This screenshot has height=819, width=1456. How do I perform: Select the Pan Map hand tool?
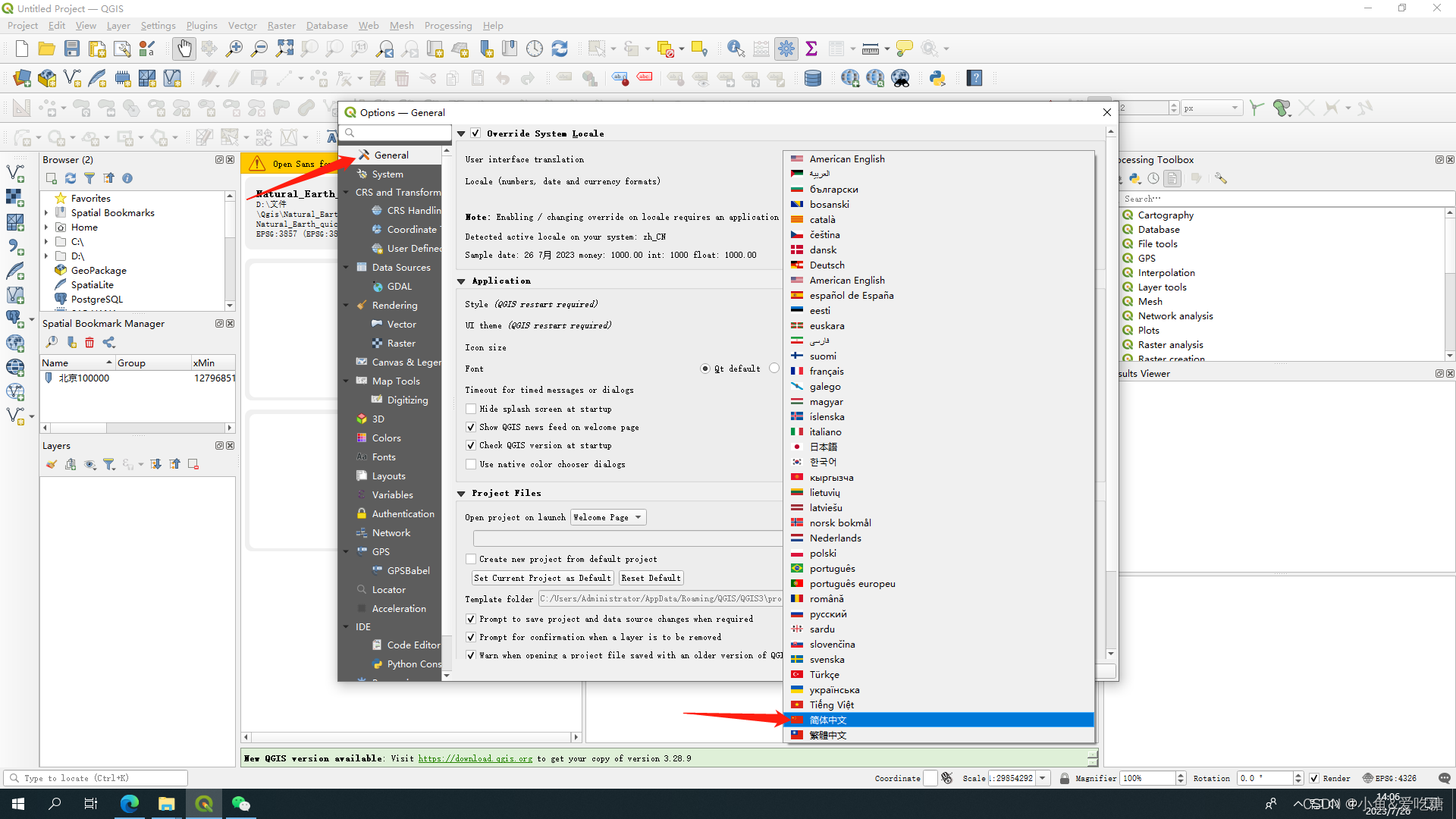[184, 49]
